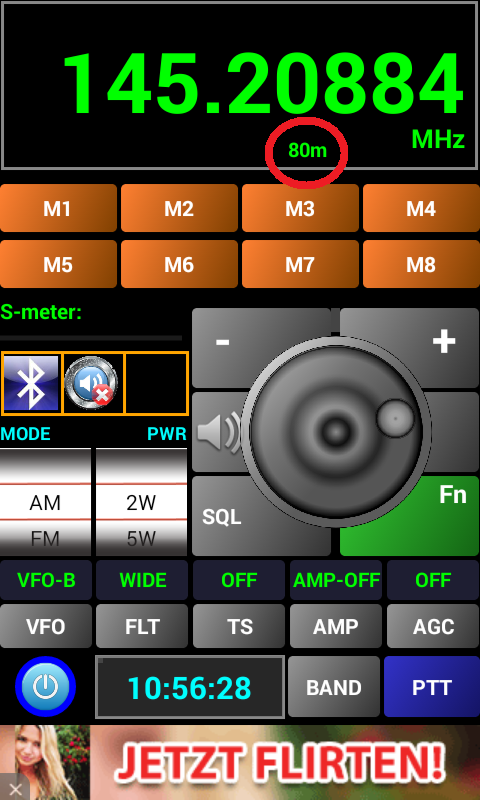Select 5W in the PWR picker

[141, 539]
